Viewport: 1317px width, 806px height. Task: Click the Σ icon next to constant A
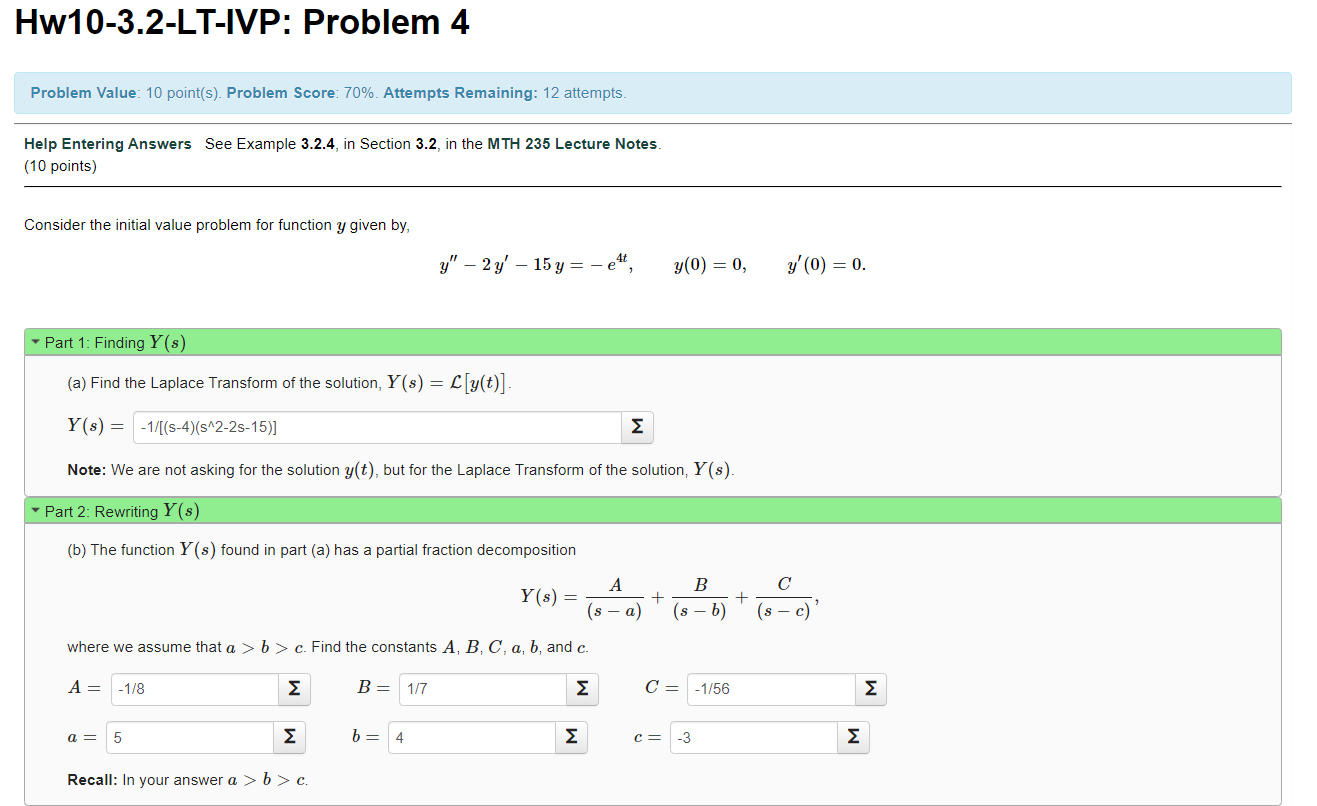293,688
